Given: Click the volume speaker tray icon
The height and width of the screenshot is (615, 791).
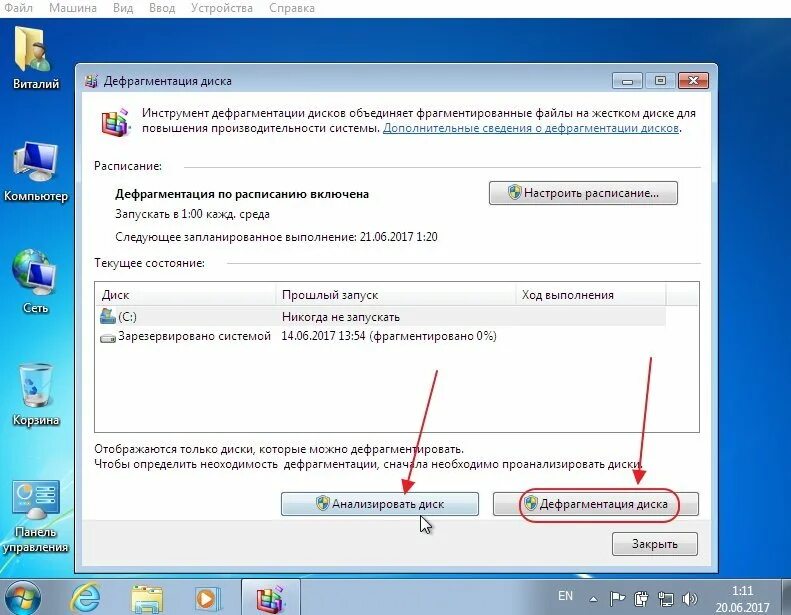Looking at the screenshot, I should point(689,599).
